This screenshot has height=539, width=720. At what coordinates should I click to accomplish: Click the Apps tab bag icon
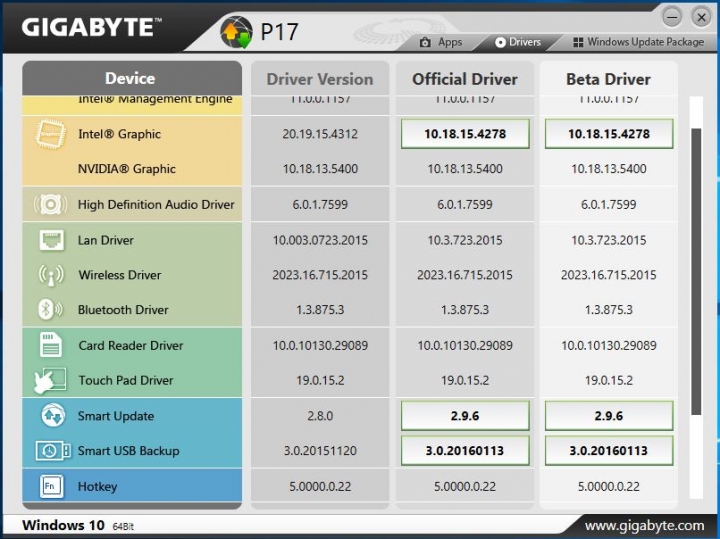[425, 42]
